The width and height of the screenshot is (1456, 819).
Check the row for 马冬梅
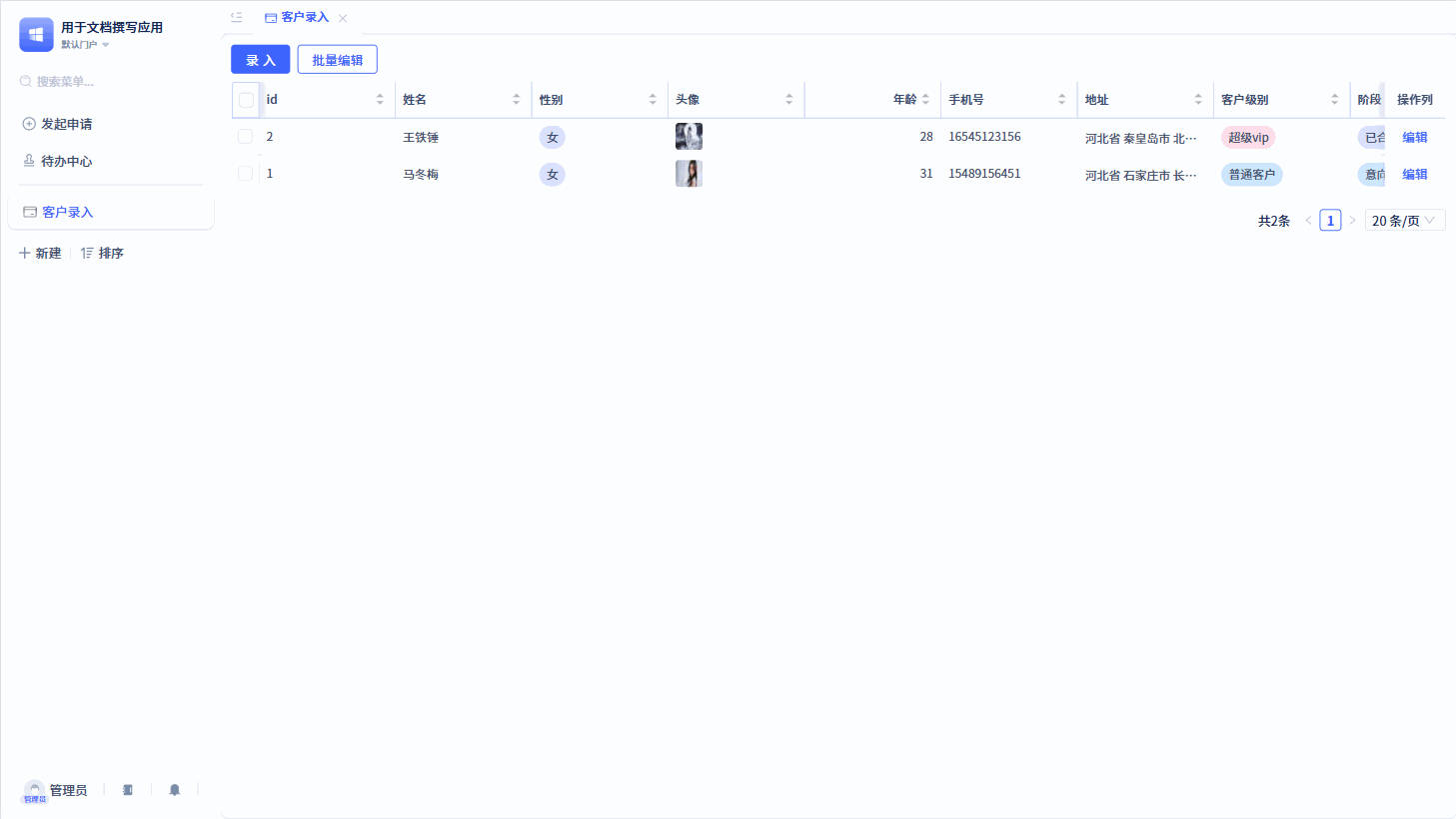(245, 174)
